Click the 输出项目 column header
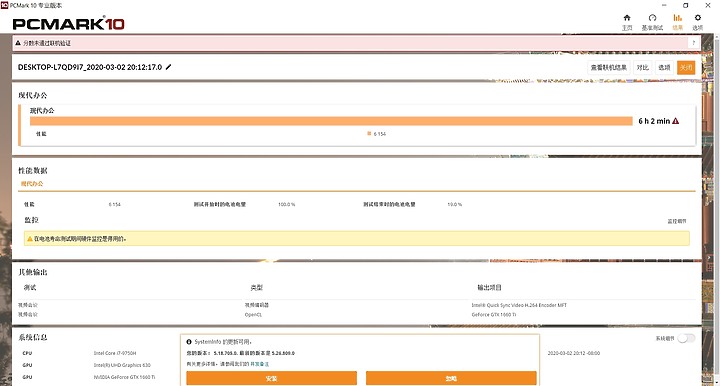The image size is (720, 386). coord(489,288)
